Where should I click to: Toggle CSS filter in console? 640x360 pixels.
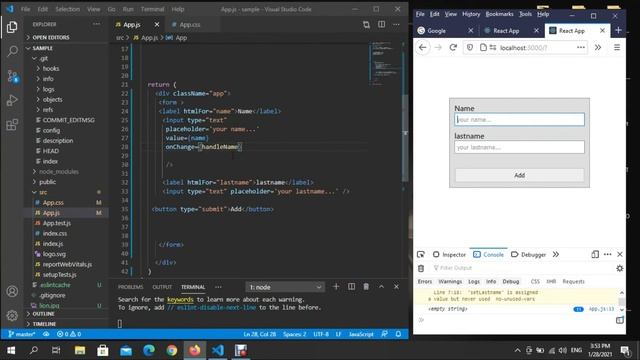pyautogui.click(x=535, y=282)
